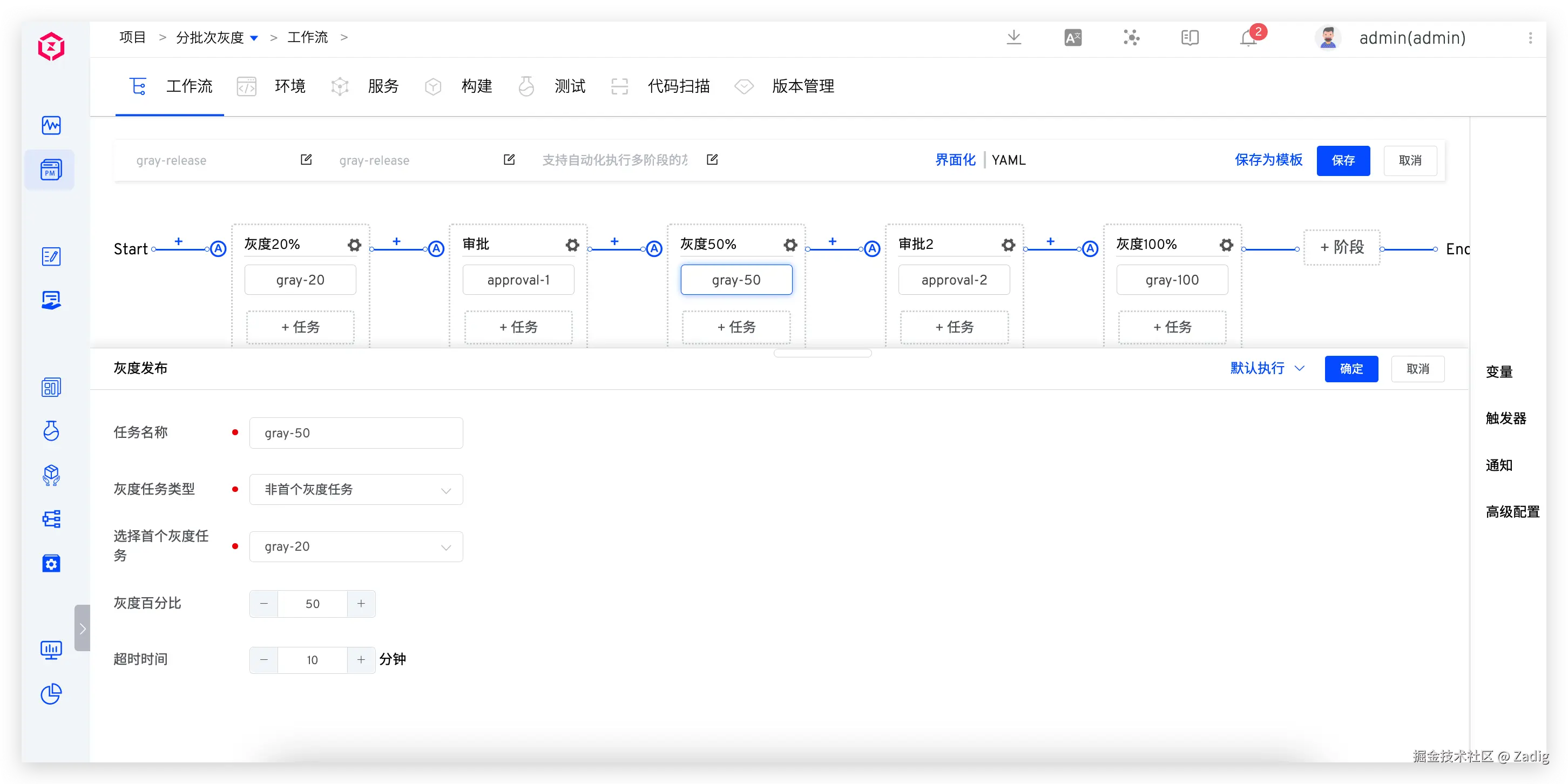Click the download icon in header

(1013, 38)
